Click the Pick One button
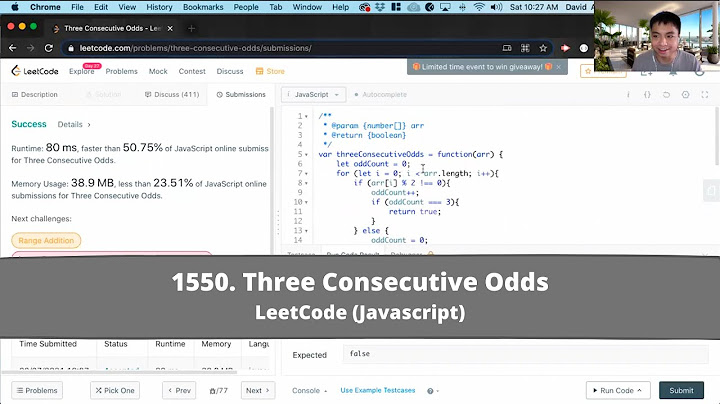The width and height of the screenshot is (720, 404). [115, 391]
